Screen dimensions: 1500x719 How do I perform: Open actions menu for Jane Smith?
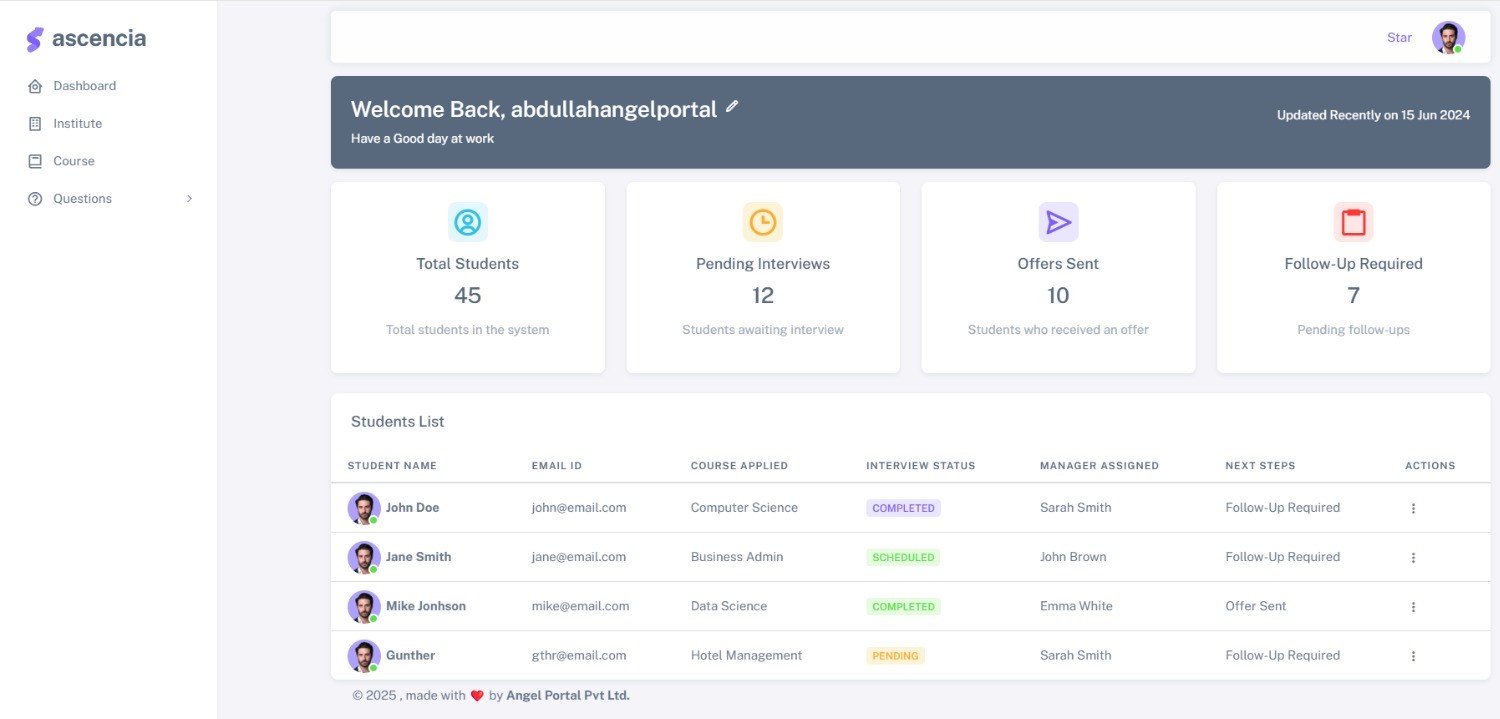[1413, 557]
